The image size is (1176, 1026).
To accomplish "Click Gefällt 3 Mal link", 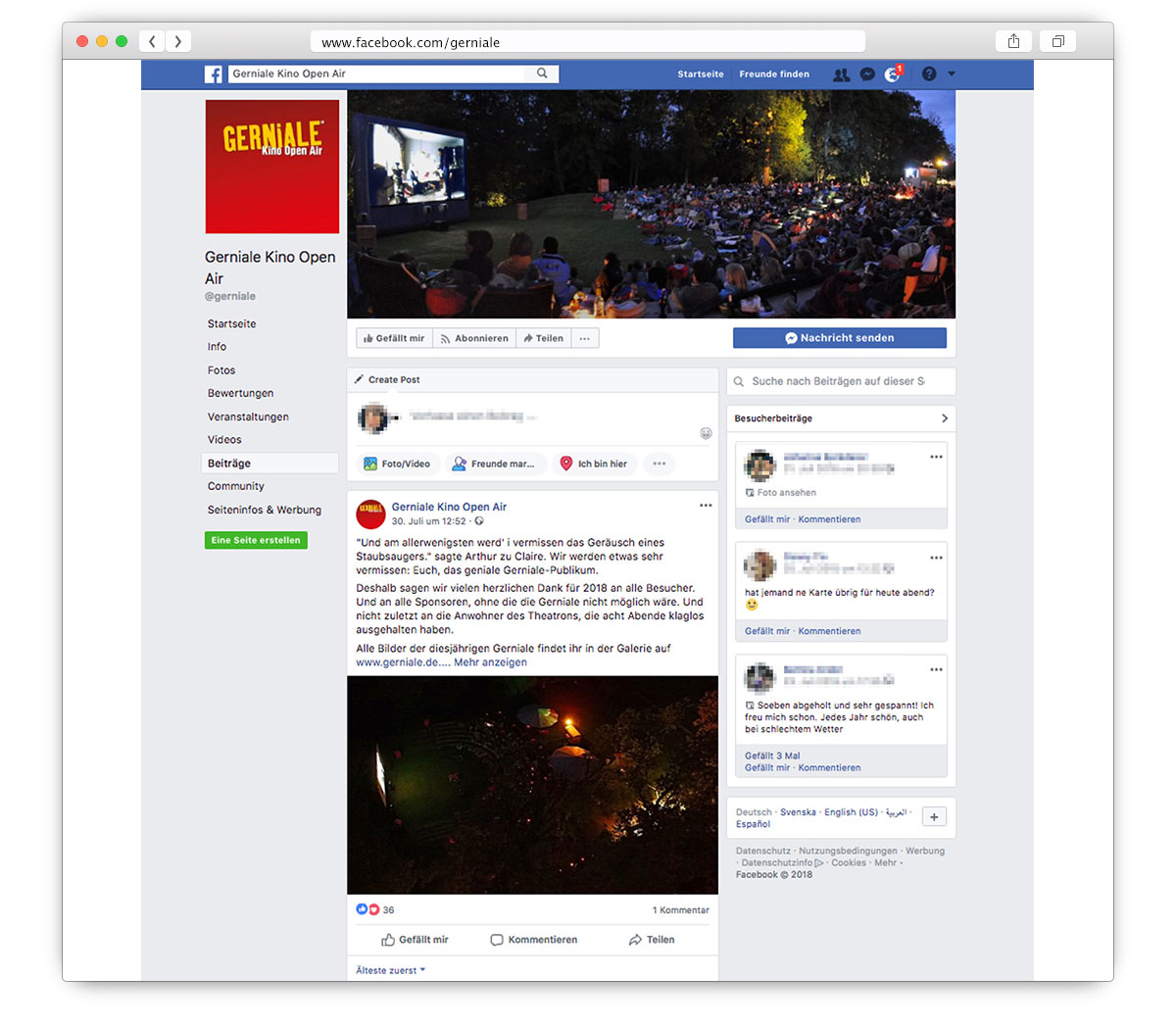I will [x=772, y=756].
